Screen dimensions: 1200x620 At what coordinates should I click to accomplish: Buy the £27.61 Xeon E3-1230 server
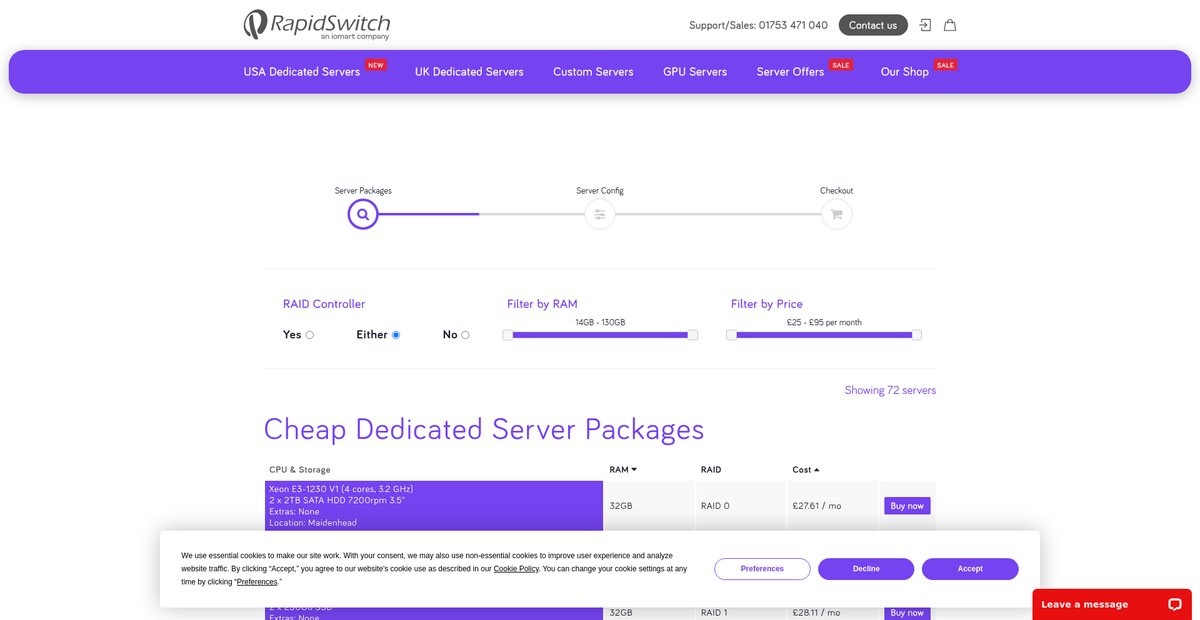coord(907,506)
